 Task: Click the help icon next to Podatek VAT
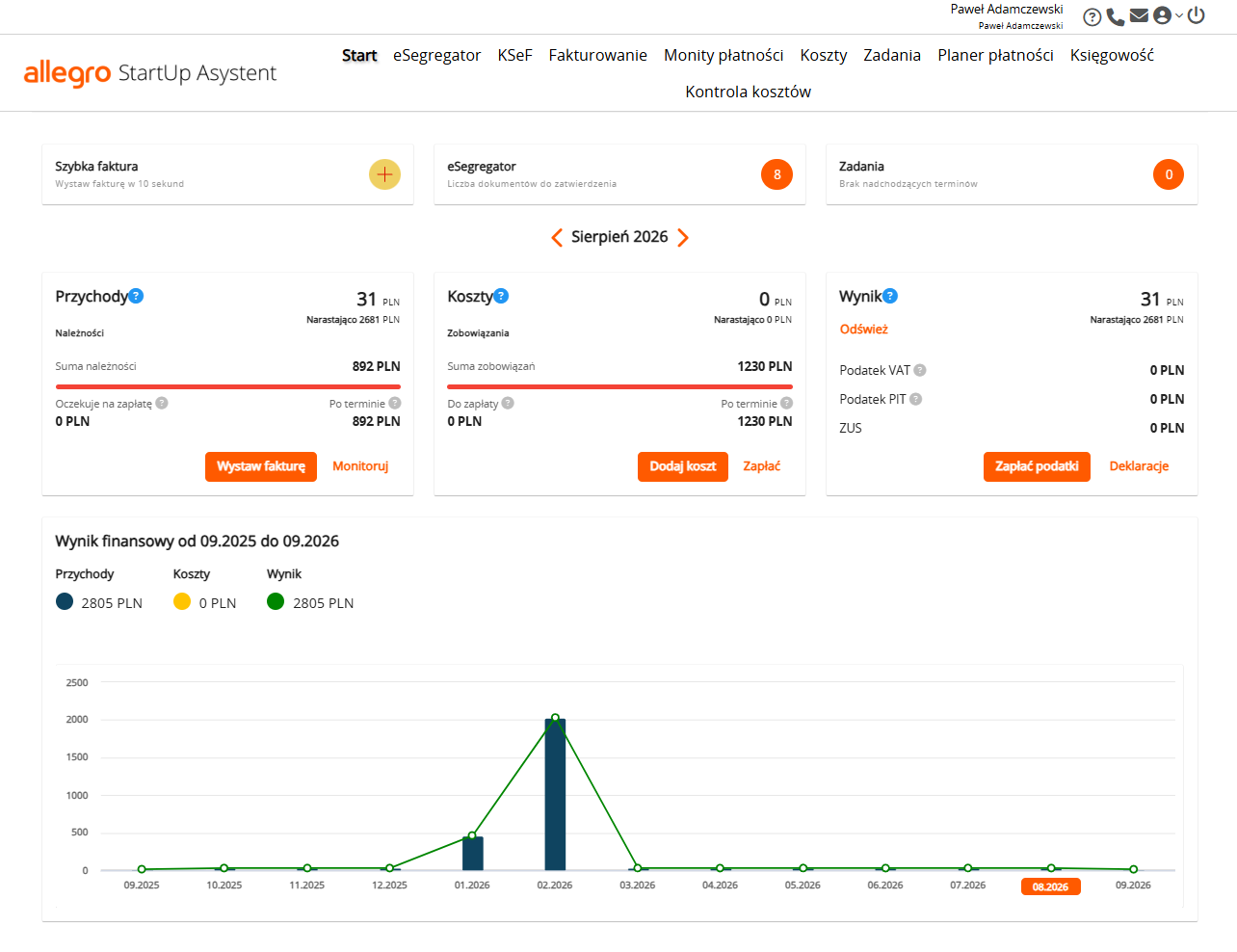point(920,370)
